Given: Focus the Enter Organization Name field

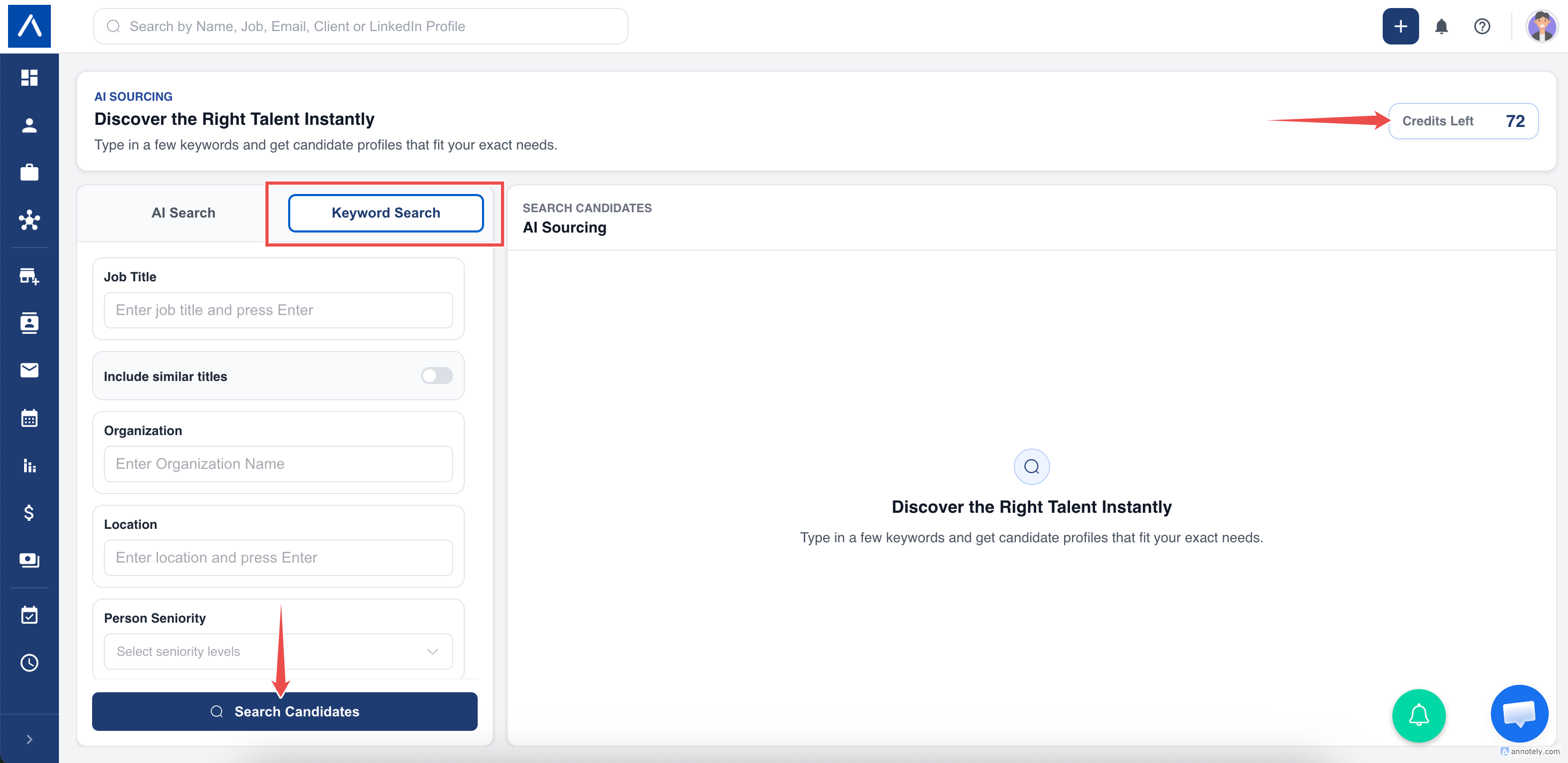Looking at the screenshot, I should [x=278, y=464].
